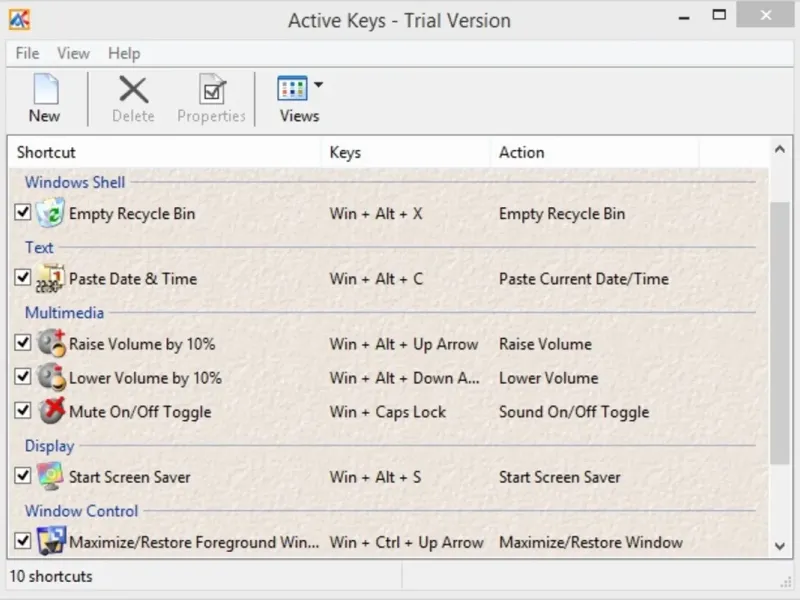Select the 'Start Screen Saver' shortcut name
The height and width of the screenshot is (600, 800).
click(x=130, y=477)
